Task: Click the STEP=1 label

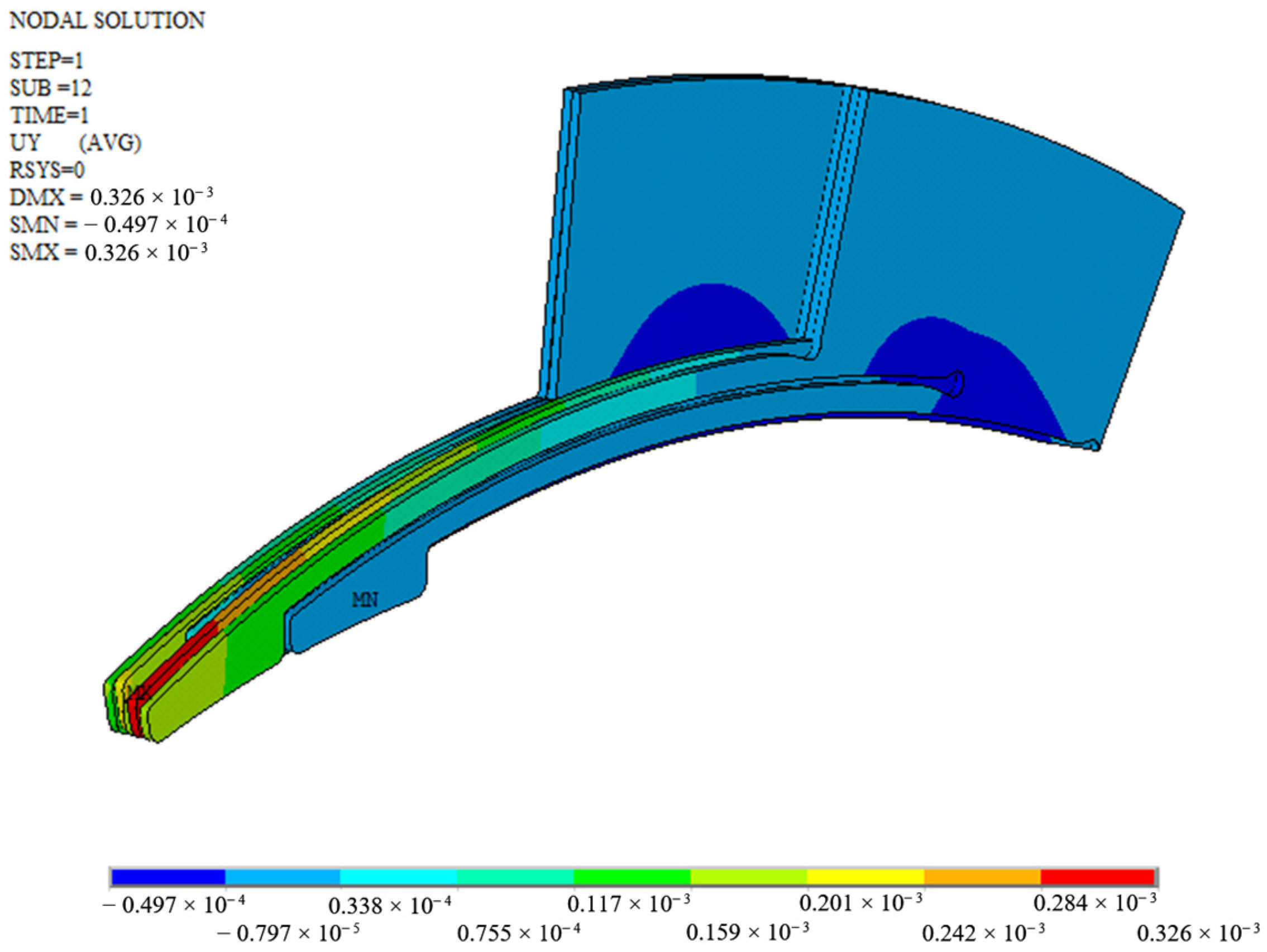Action: tap(46, 61)
